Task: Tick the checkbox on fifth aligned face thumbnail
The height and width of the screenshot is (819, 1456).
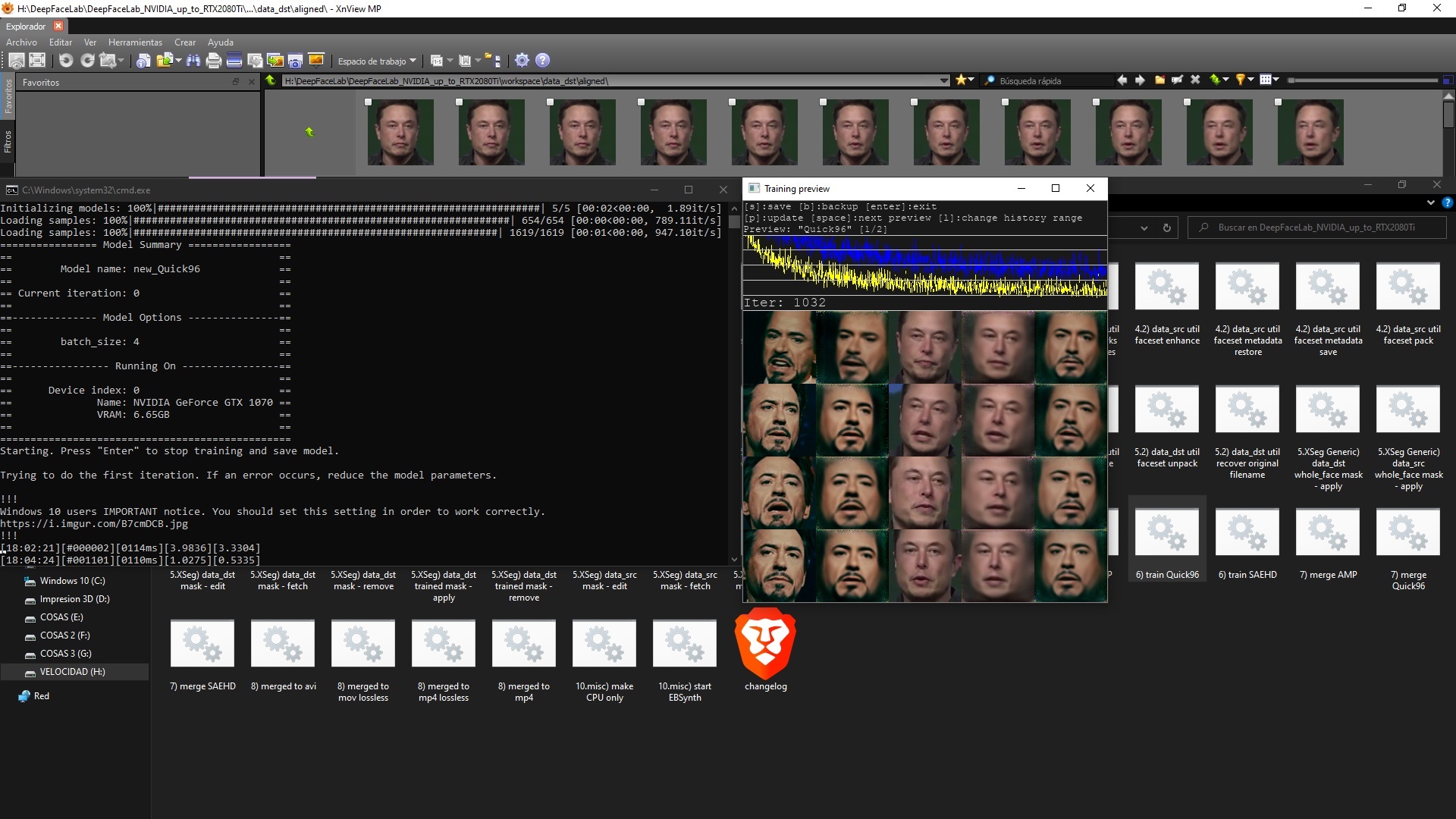Action: 732,102
